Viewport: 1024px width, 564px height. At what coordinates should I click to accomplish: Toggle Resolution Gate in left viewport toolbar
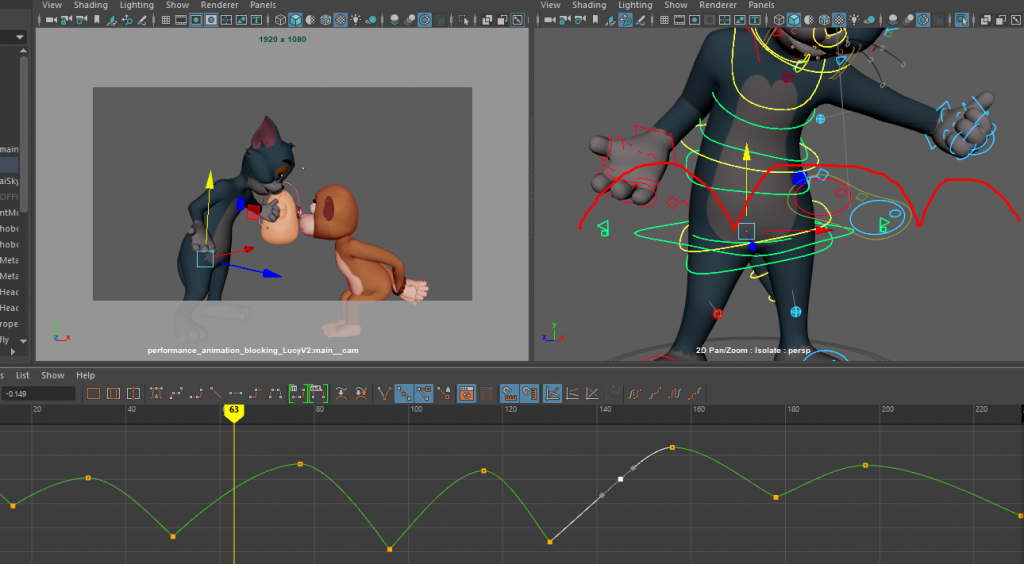196,20
